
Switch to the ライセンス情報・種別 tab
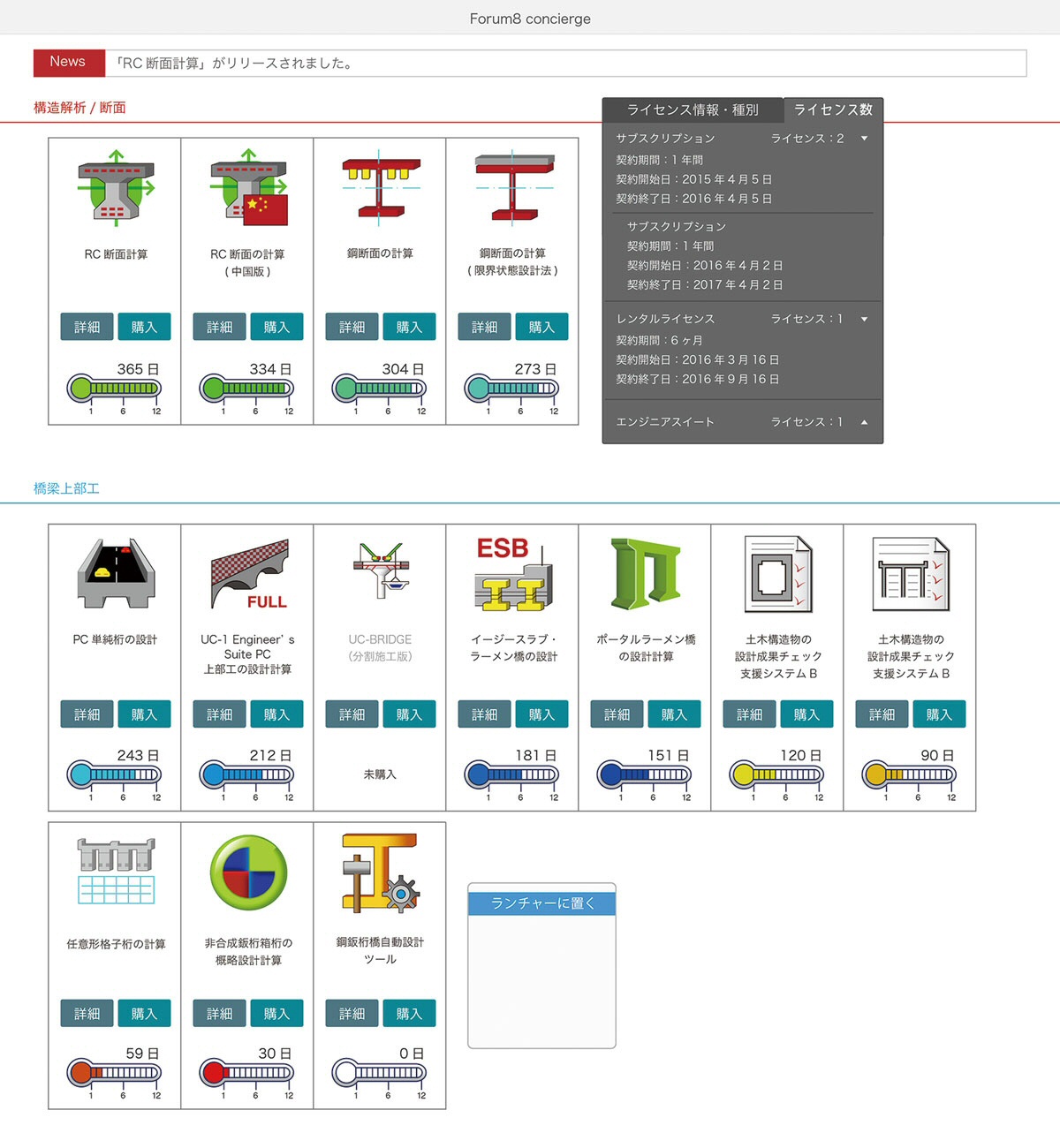click(x=693, y=110)
